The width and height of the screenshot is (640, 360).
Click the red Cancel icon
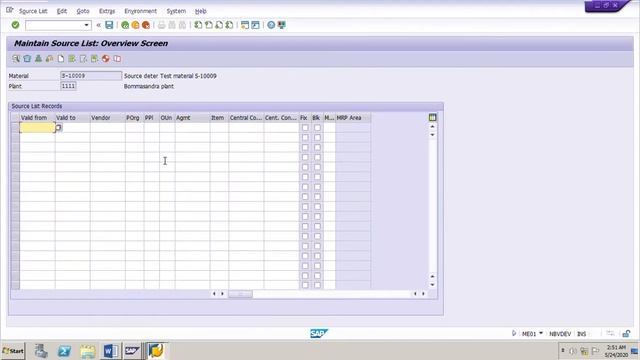tap(146, 25)
